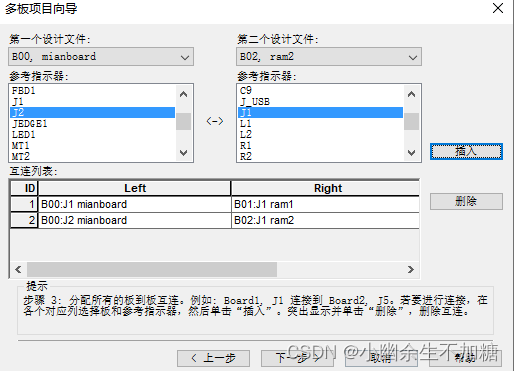
Task: Click the B01:J1 ram1 cell
Action: click(325, 204)
